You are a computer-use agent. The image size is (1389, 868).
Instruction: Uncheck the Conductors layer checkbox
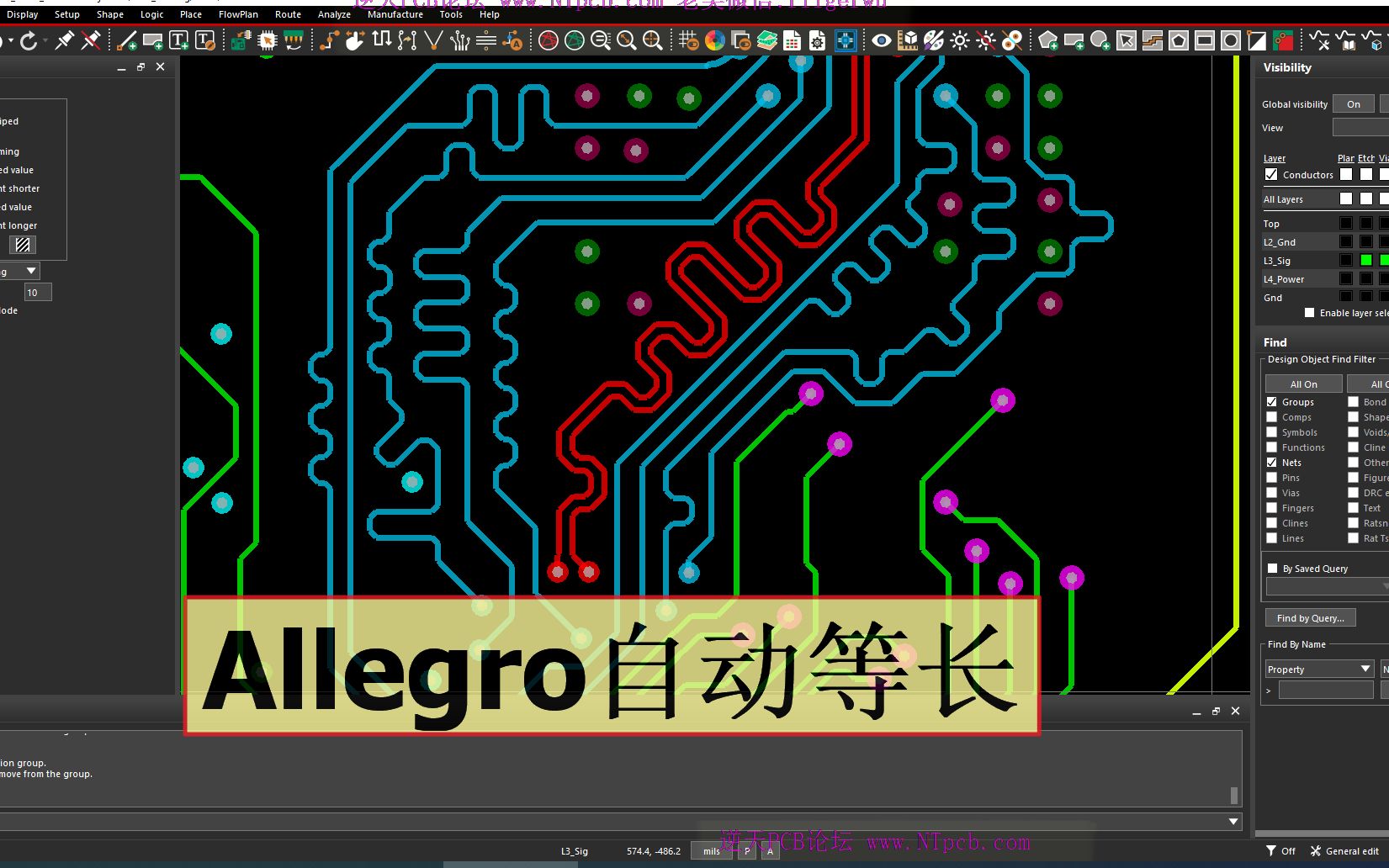(x=1271, y=174)
